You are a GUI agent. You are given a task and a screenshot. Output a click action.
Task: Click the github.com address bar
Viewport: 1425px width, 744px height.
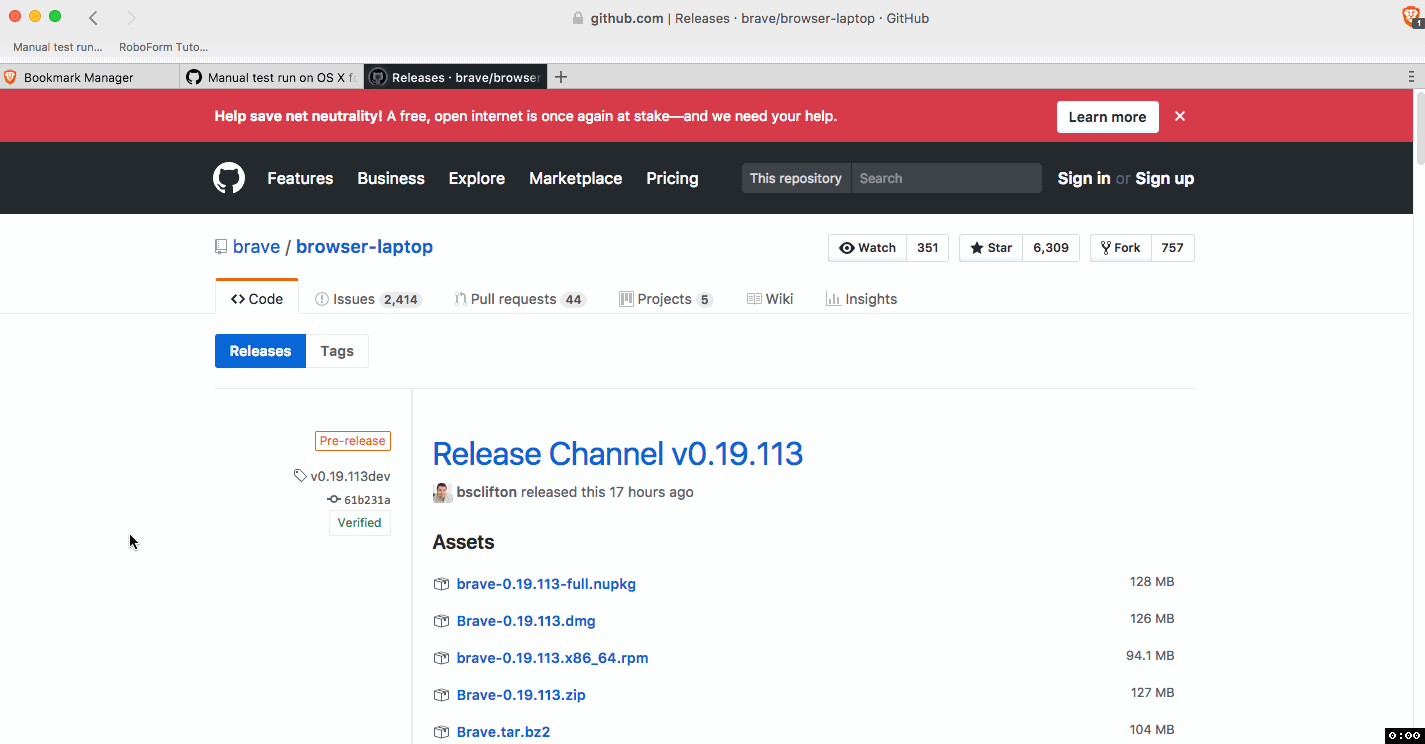pos(750,18)
